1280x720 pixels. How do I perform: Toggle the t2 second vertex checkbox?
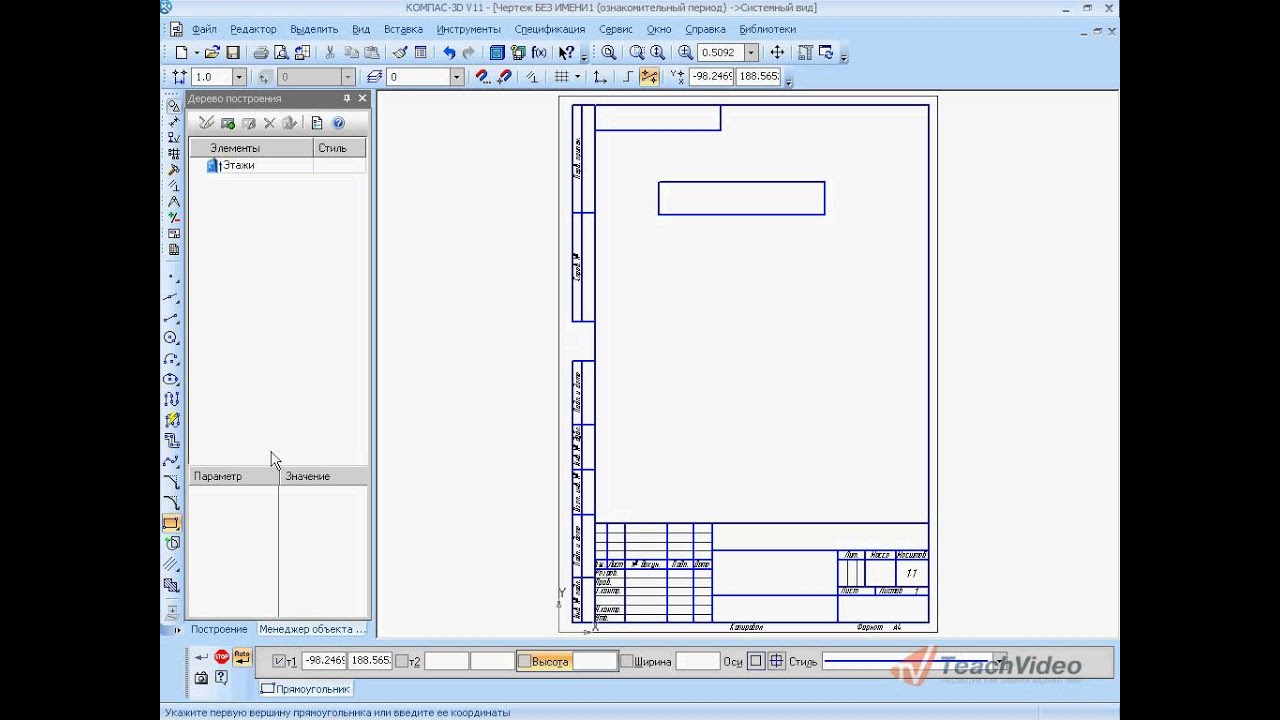click(x=401, y=661)
